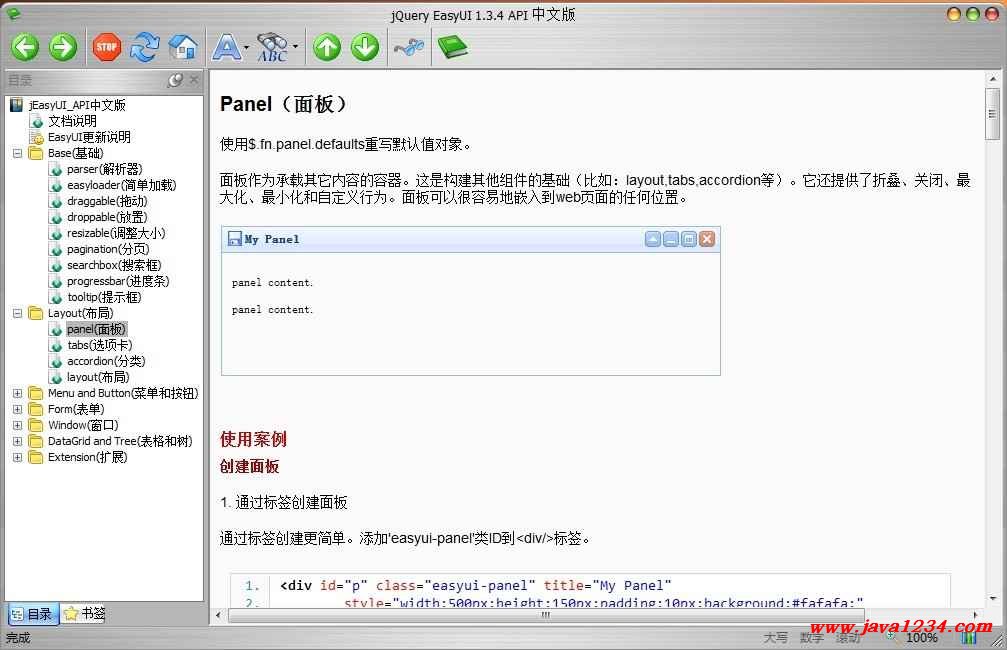Switch to 书签 bookmarks tab
1007x650 pixels.
(x=84, y=613)
